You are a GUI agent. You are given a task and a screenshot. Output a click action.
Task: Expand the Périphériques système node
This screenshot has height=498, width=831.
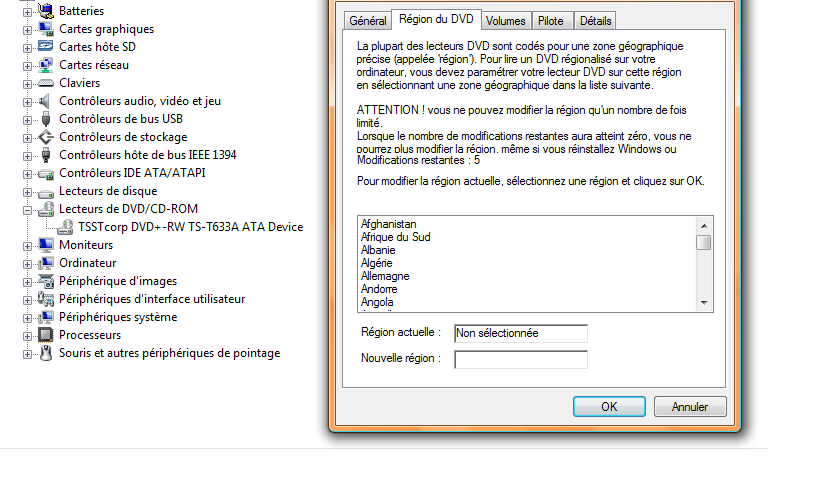(27, 317)
